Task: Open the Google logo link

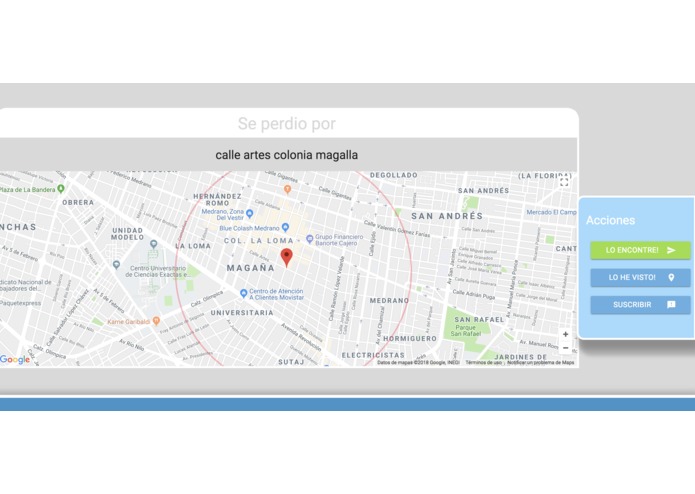Action: click(15, 359)
